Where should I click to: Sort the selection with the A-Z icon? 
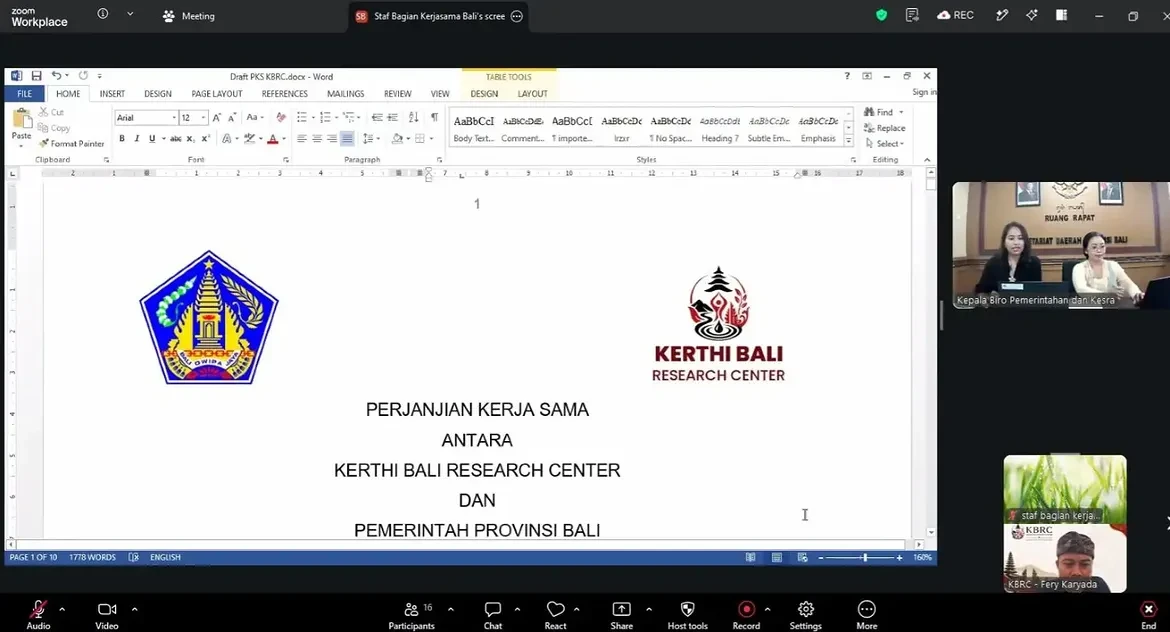pos(413,118)
